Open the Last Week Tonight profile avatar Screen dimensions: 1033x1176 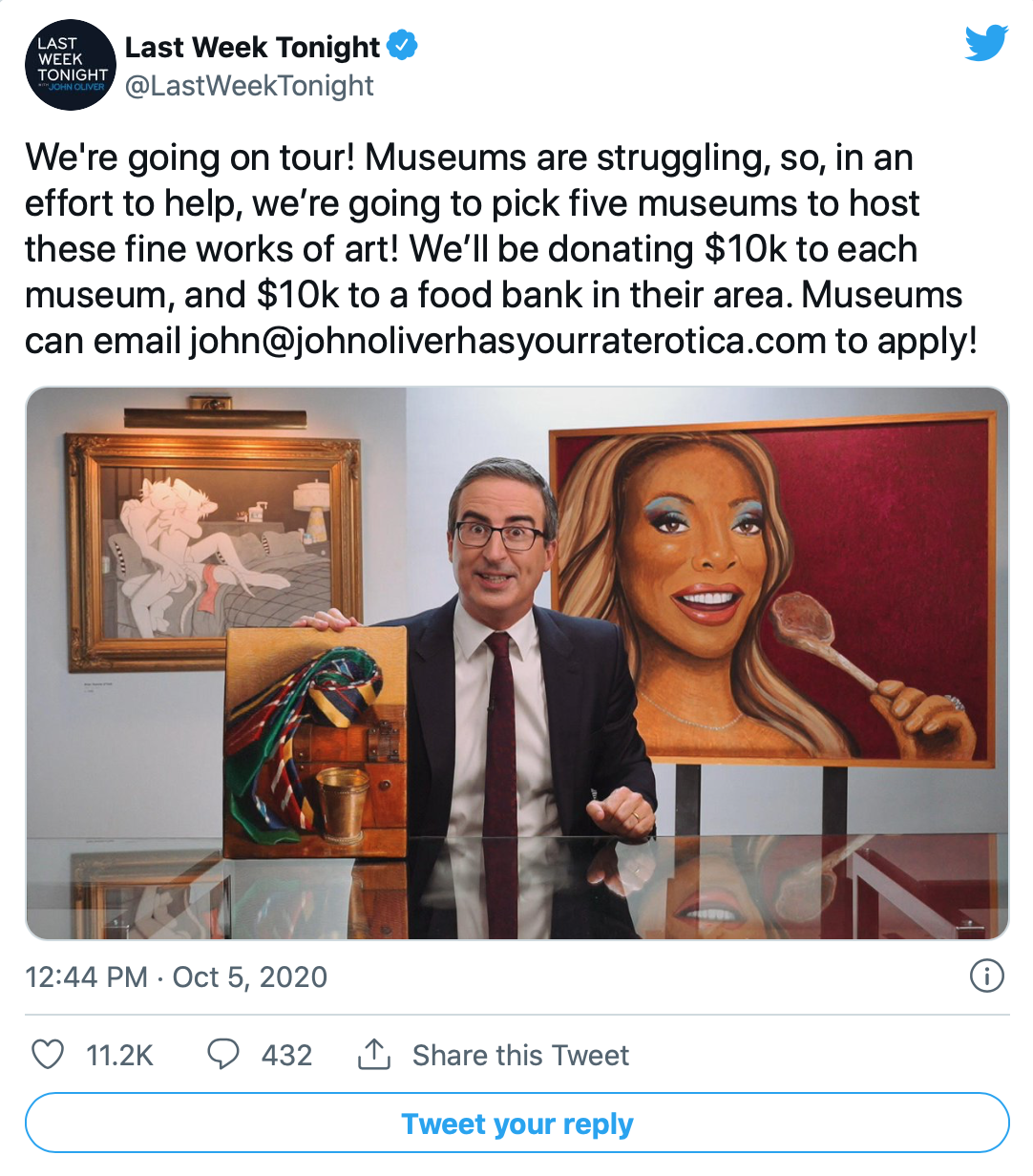pos(70,65)
